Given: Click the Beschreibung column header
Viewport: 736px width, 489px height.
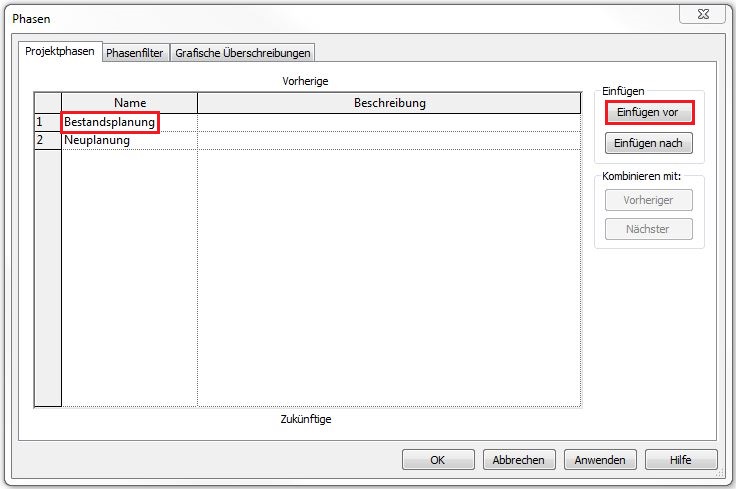Looking at the screenshot, I should coord(389,103).
